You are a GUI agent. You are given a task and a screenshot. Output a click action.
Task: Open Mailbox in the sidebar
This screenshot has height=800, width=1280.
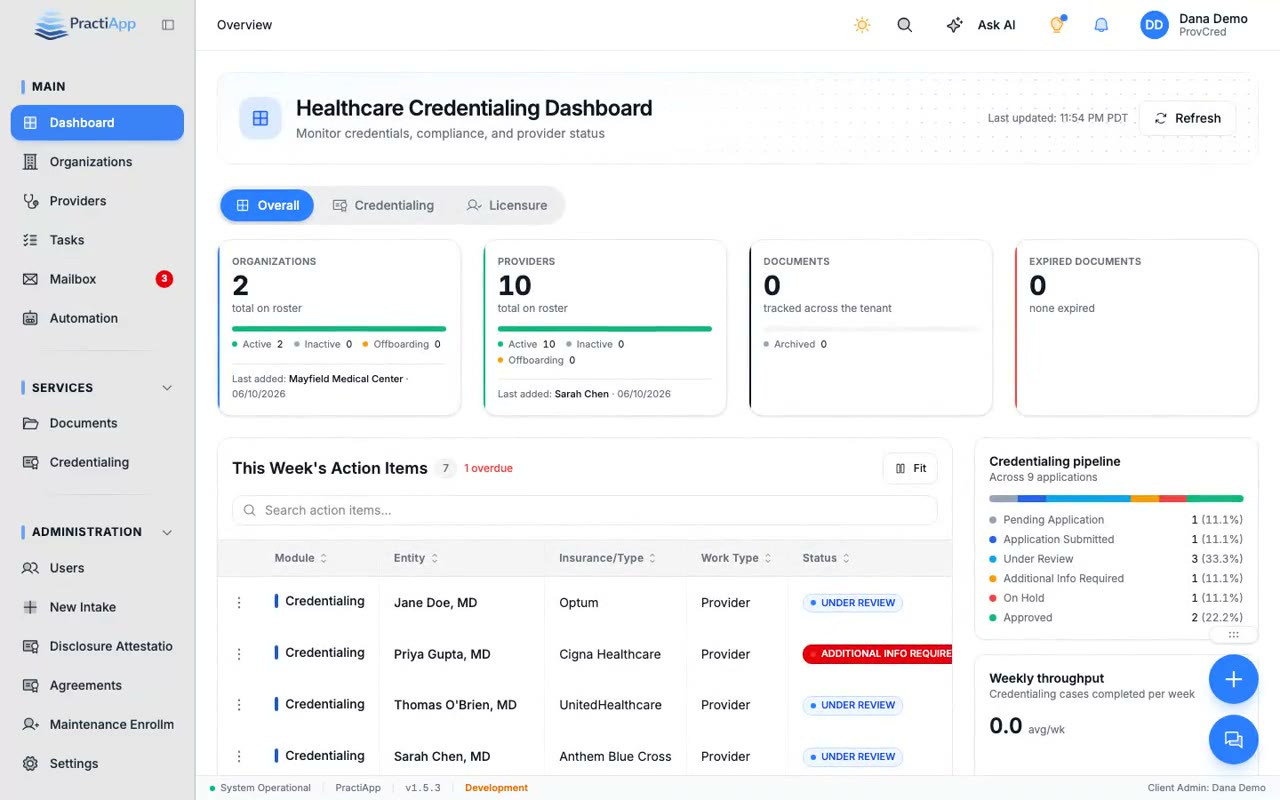point(97,279)
